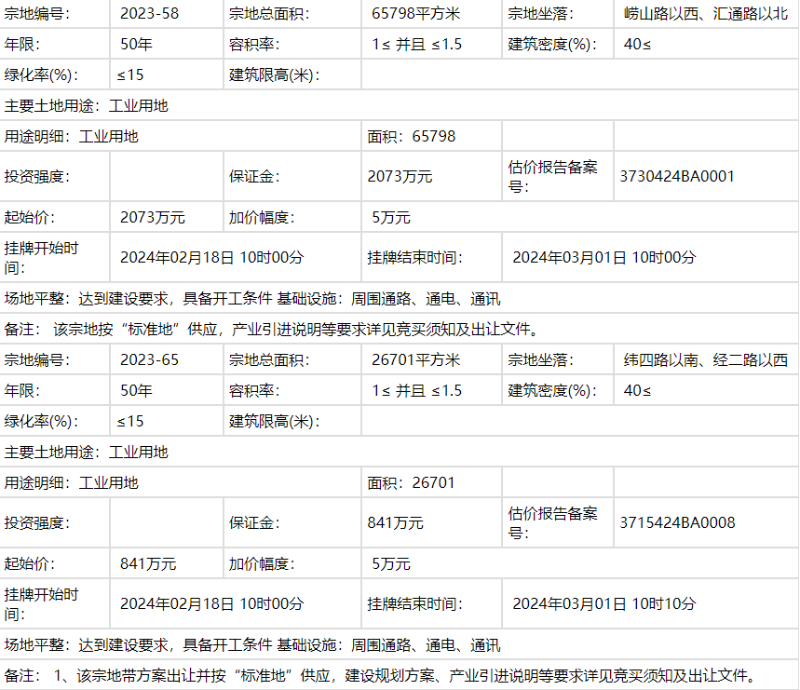Click the 面积：65798 cell
Image resolution: width=800 pixels, height=690 pixels.
pyautogui.click(x=412, y=136)
